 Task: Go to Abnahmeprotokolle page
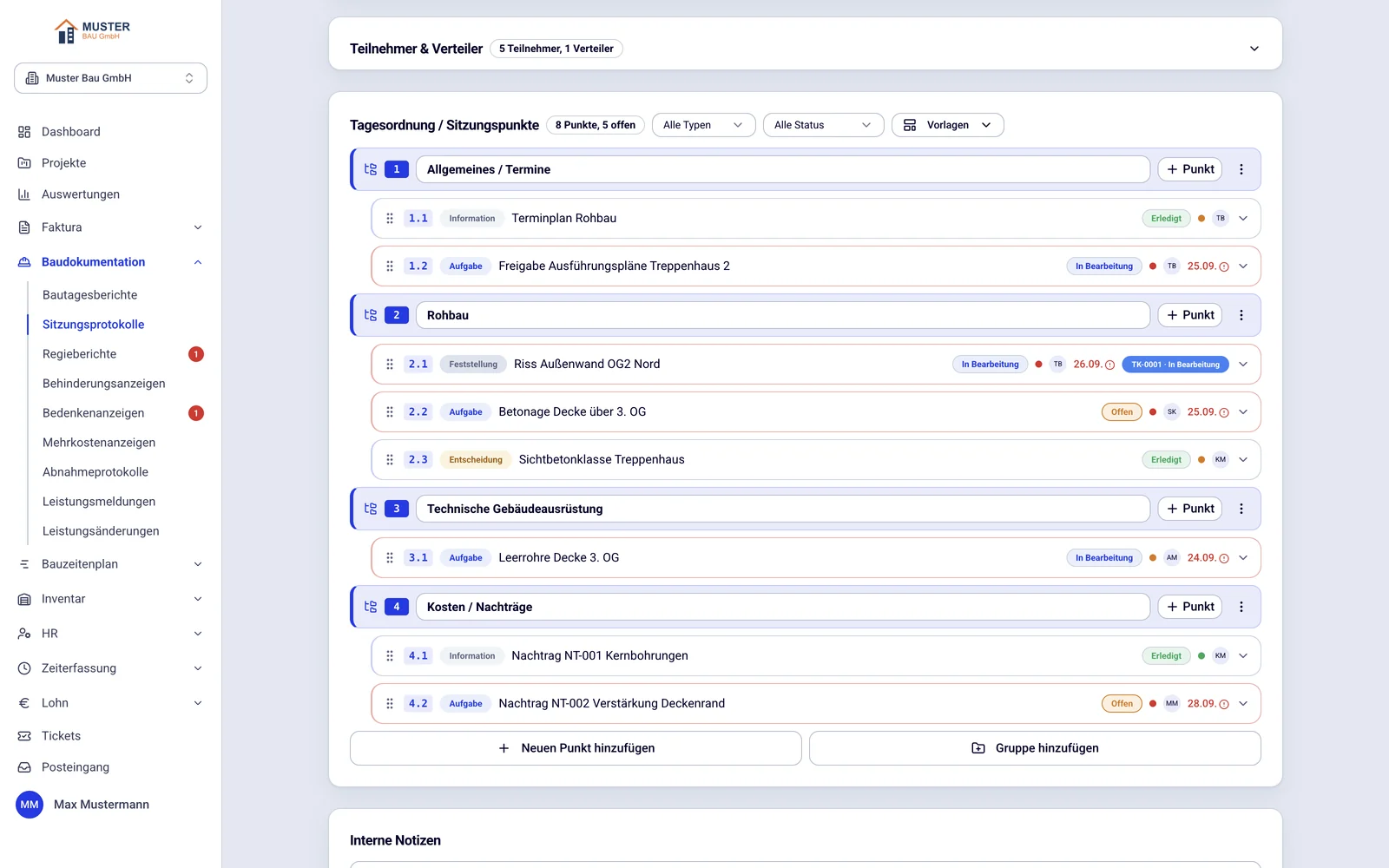pos(95,472)
